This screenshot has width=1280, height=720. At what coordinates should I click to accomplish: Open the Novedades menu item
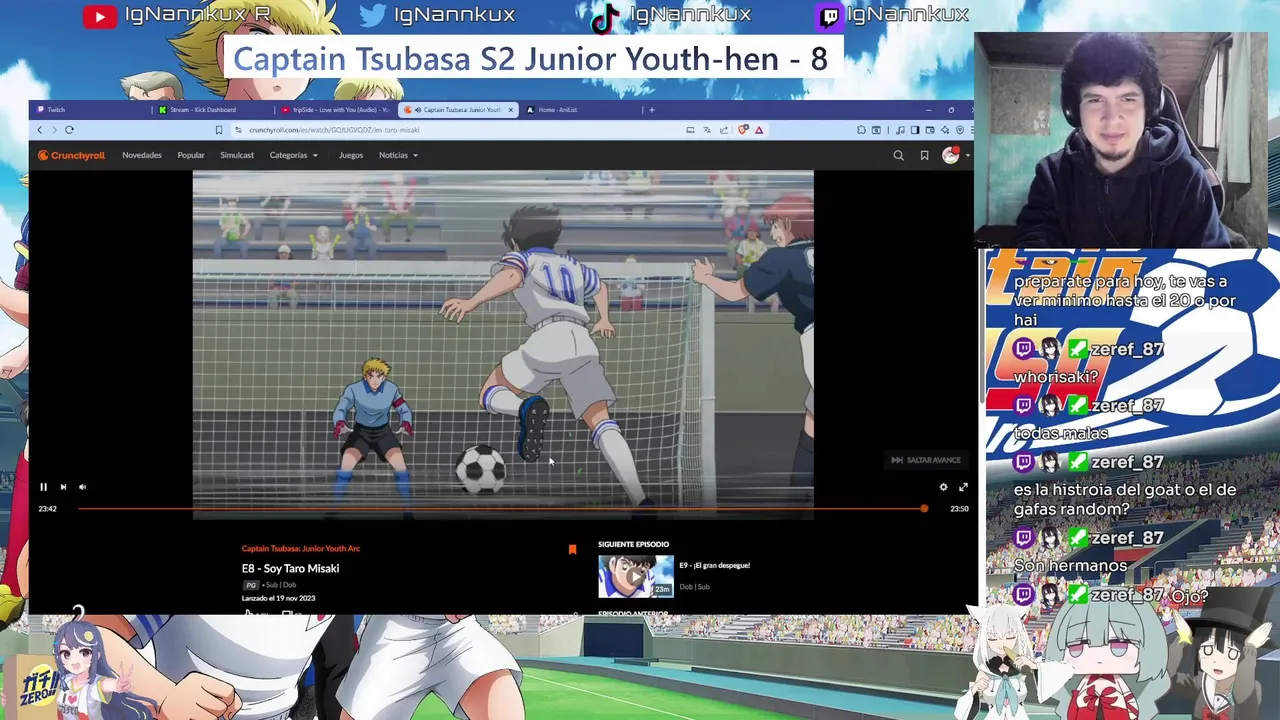142,155
